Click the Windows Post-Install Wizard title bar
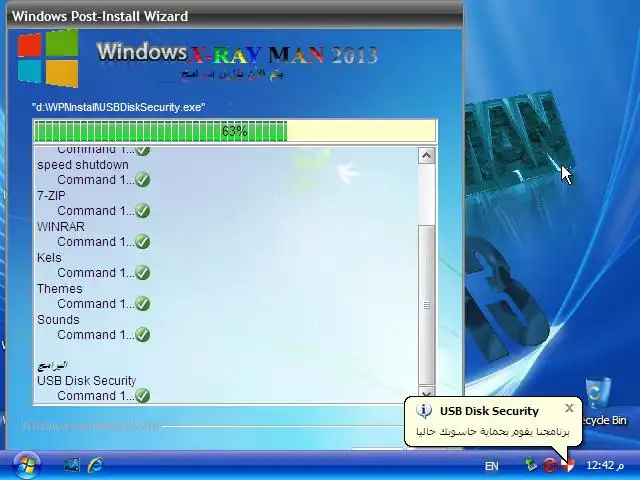Viewport: 640px width, 480px height. pos(235,16)
